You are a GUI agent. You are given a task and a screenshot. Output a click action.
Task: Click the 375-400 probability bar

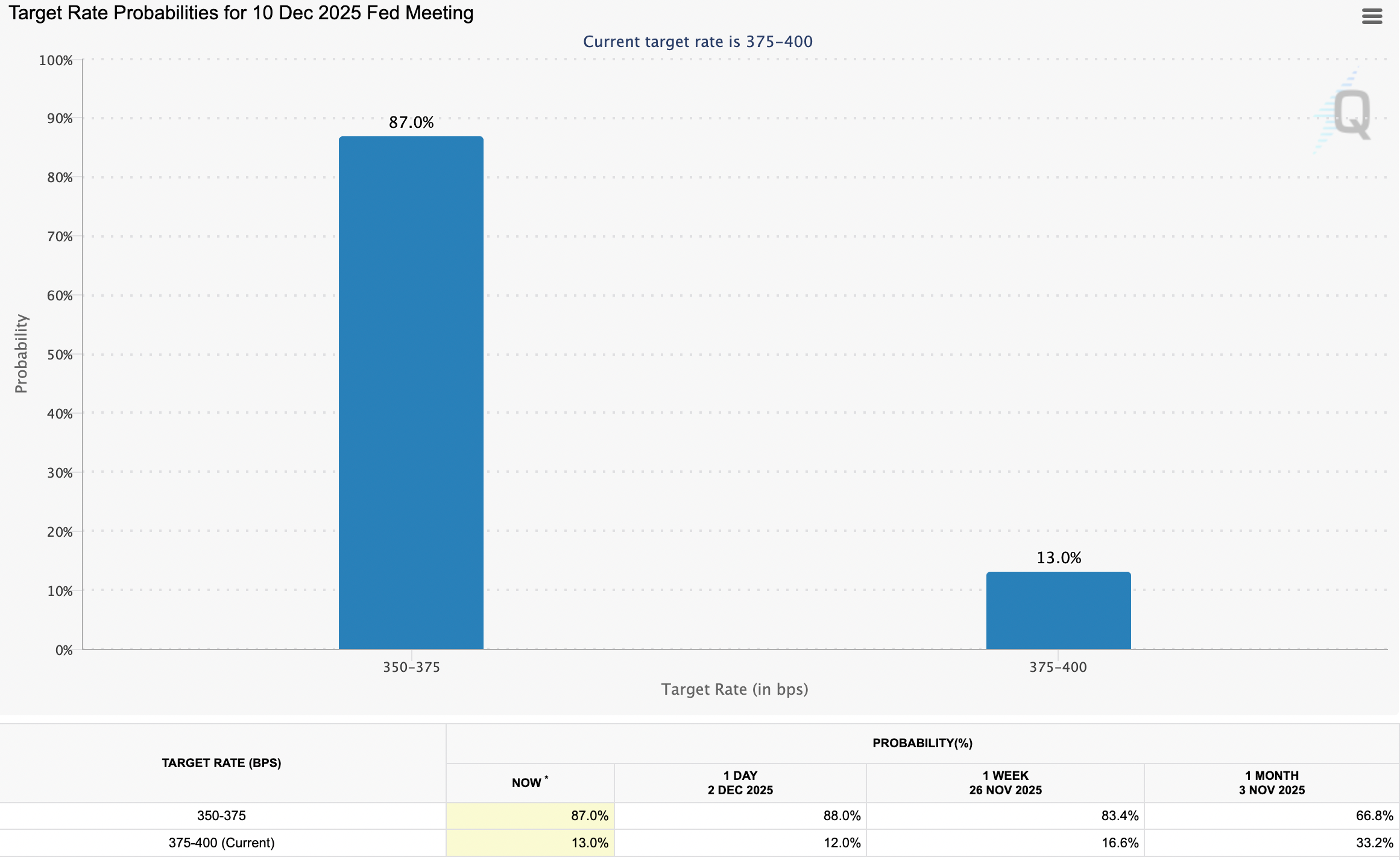click(1058, 610)
